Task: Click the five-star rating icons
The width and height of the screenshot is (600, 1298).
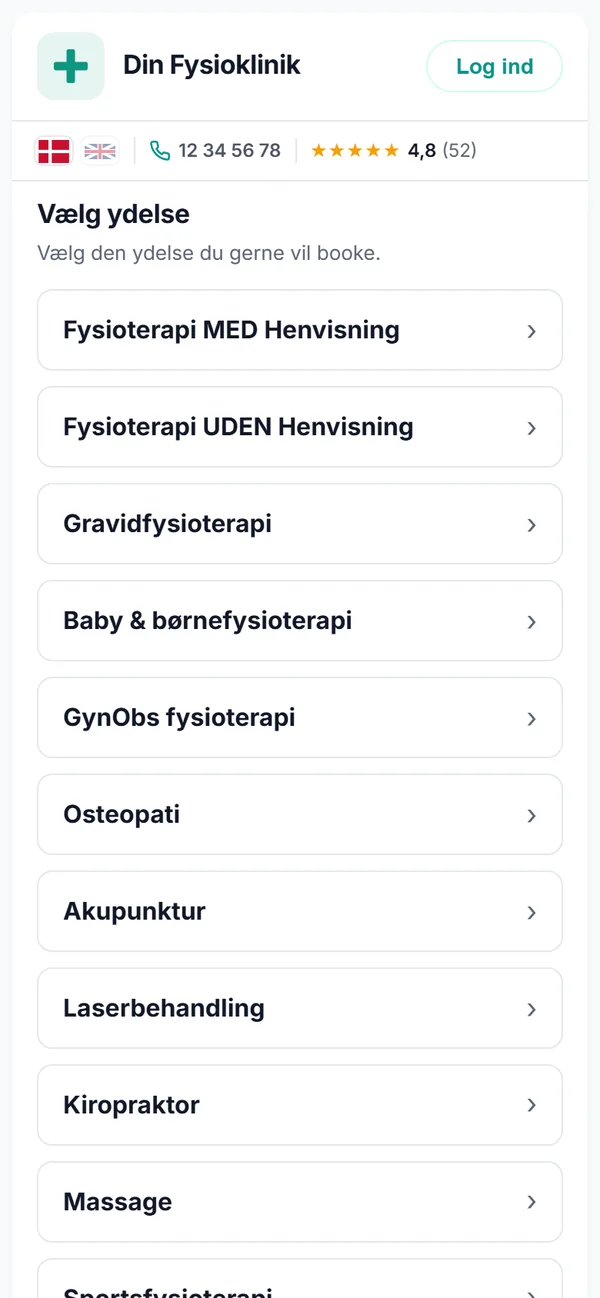Action: [x=355, y=151]
